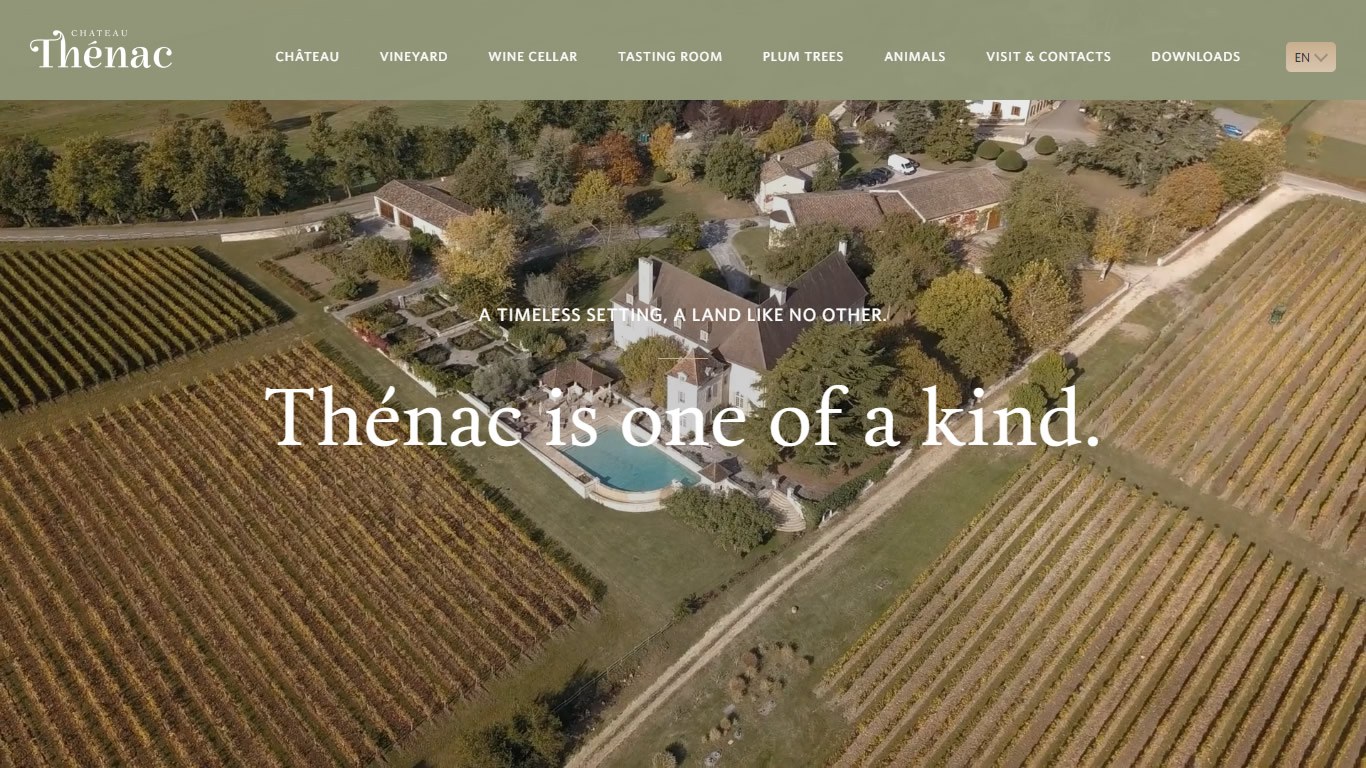
Task: Open the Wine Cellar section
Action: pyautogui.click(x=533, y=57)
